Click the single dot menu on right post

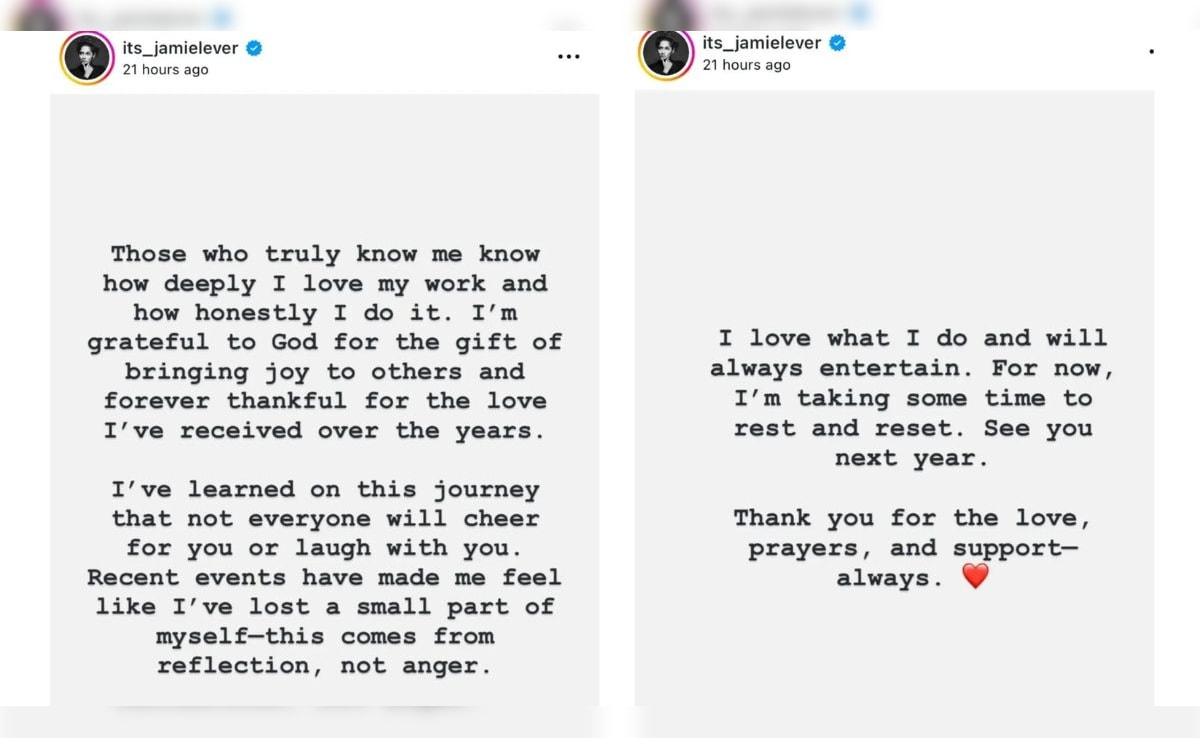point(1151,52)
